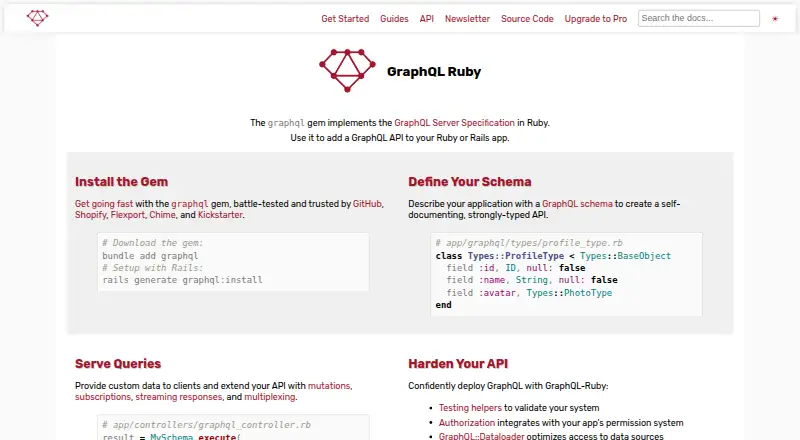
Task: Click the Install the Gem heading
Action: click(x=121, y=182)
